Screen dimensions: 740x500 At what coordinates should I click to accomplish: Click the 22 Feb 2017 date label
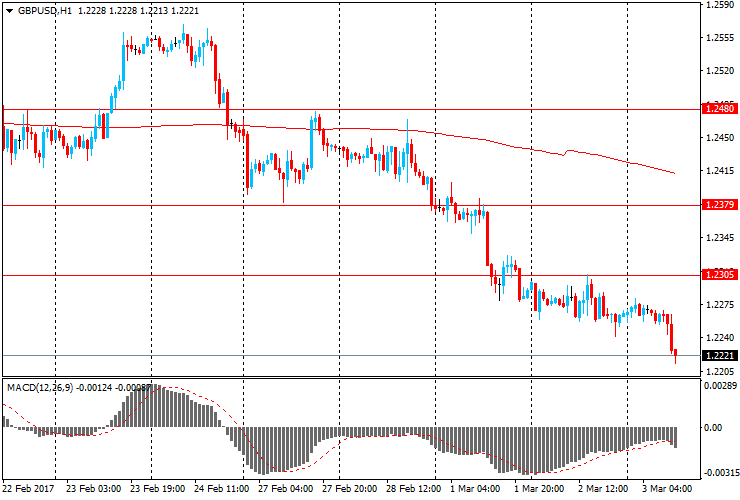point(29,488)
